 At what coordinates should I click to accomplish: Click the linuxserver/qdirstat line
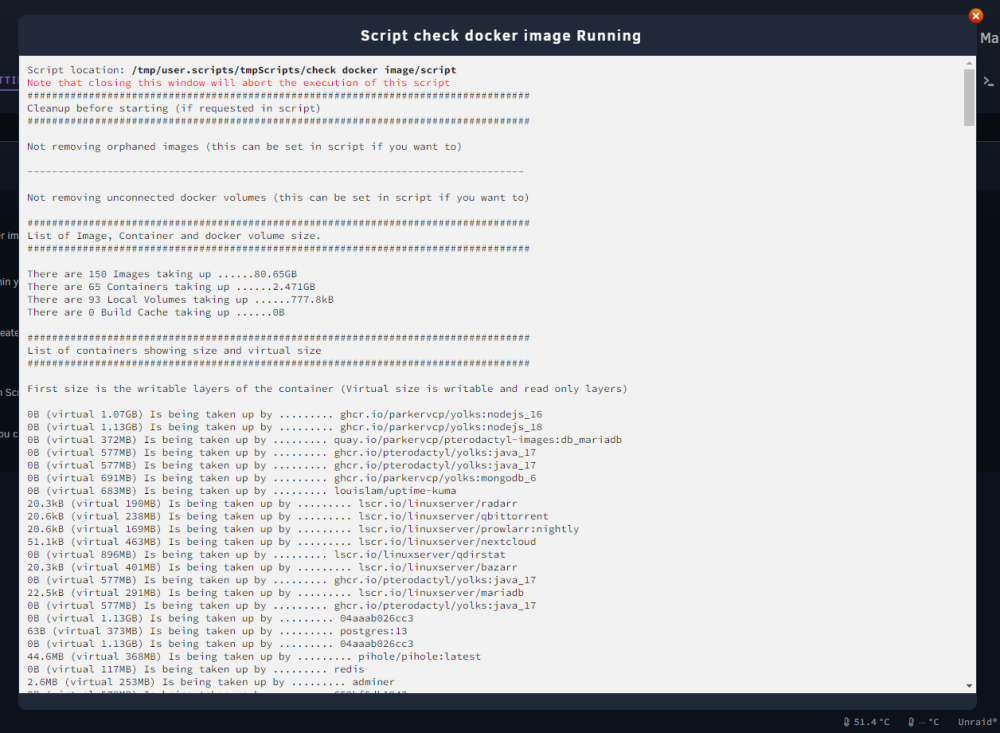click(x=266, y=555)
